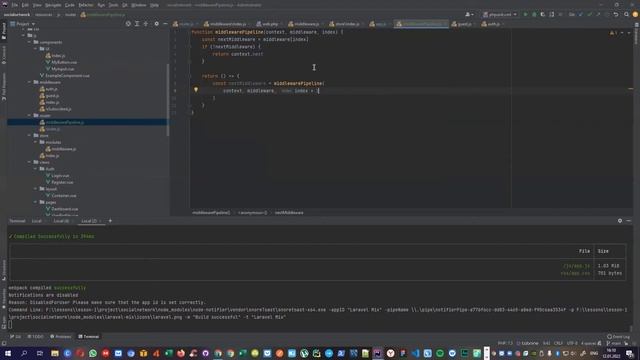This screenshot has height=360, width=640.
Task: Toggle the Project side tool tab
Action: coord(4,31)
